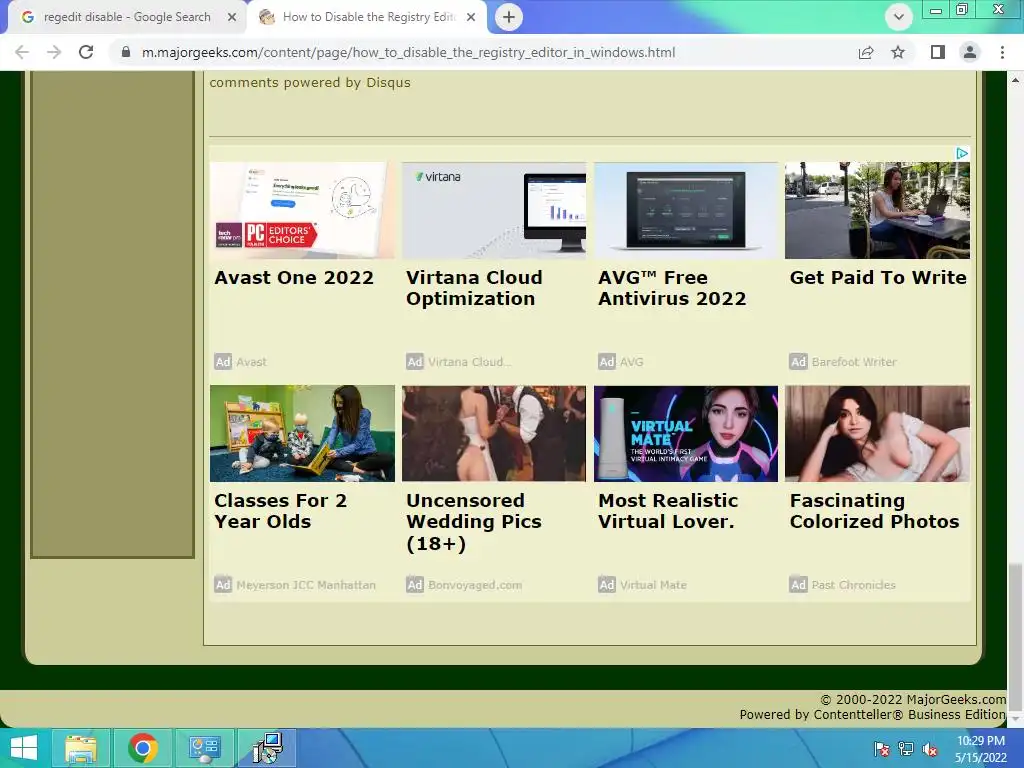Open the Avast One 2022 ad image

[x=302, y=210]
